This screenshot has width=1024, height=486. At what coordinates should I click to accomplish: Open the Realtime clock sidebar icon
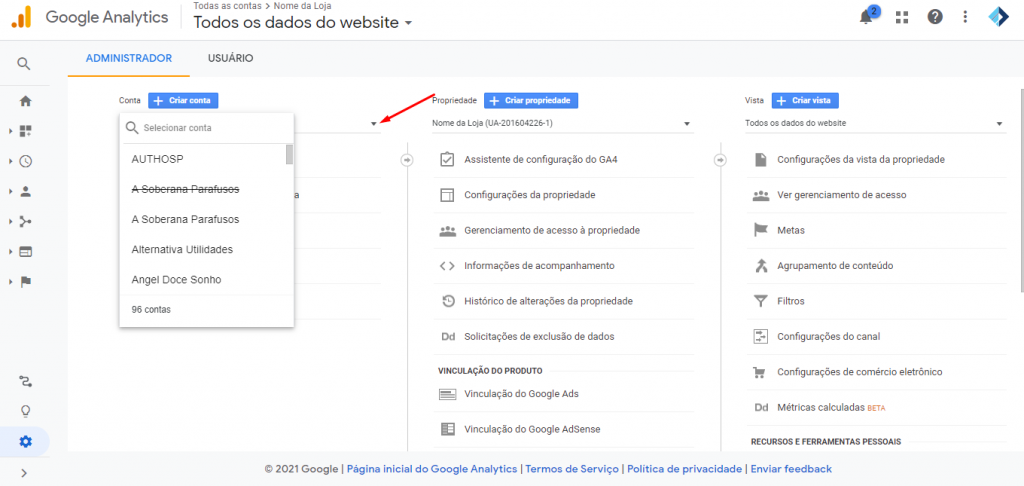[x=25, y=161]
